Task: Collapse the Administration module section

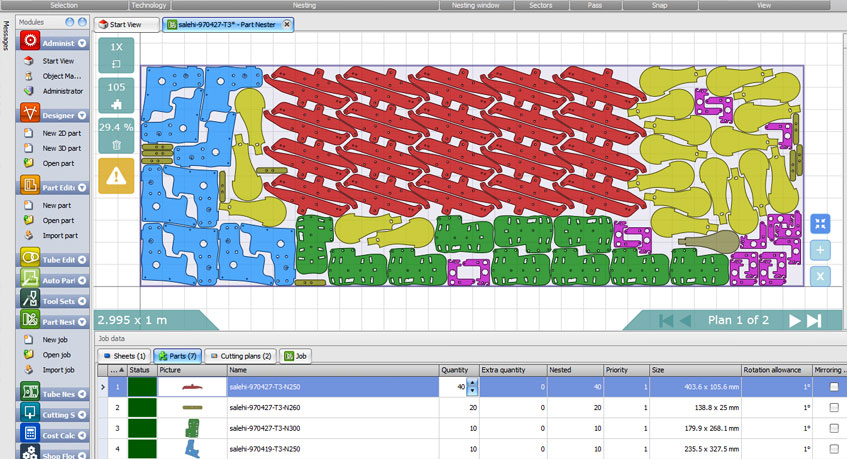Action: [81, 44]
